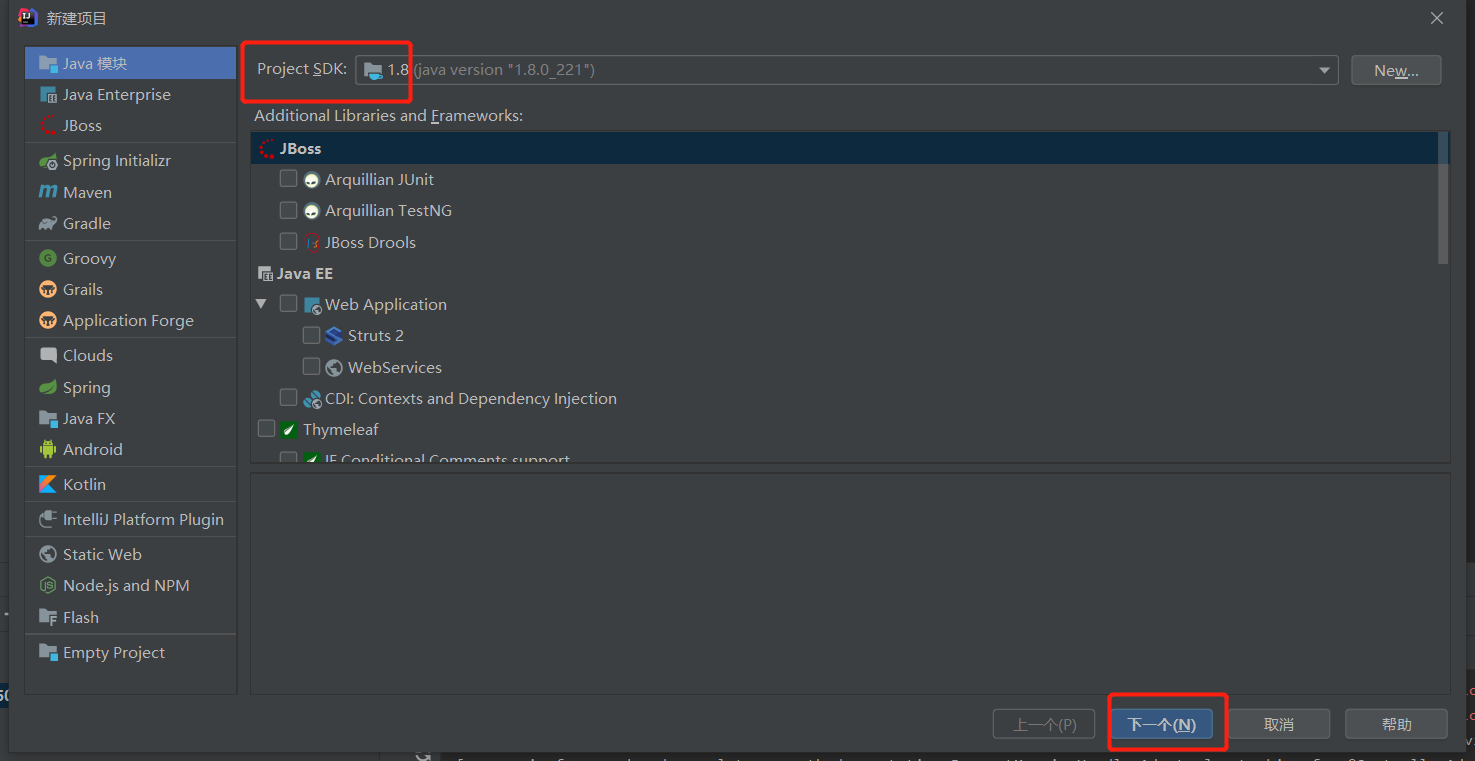1475x761 pixels.
Task: Check the JBoss Drools checkbox
Action: coord(288,241)
